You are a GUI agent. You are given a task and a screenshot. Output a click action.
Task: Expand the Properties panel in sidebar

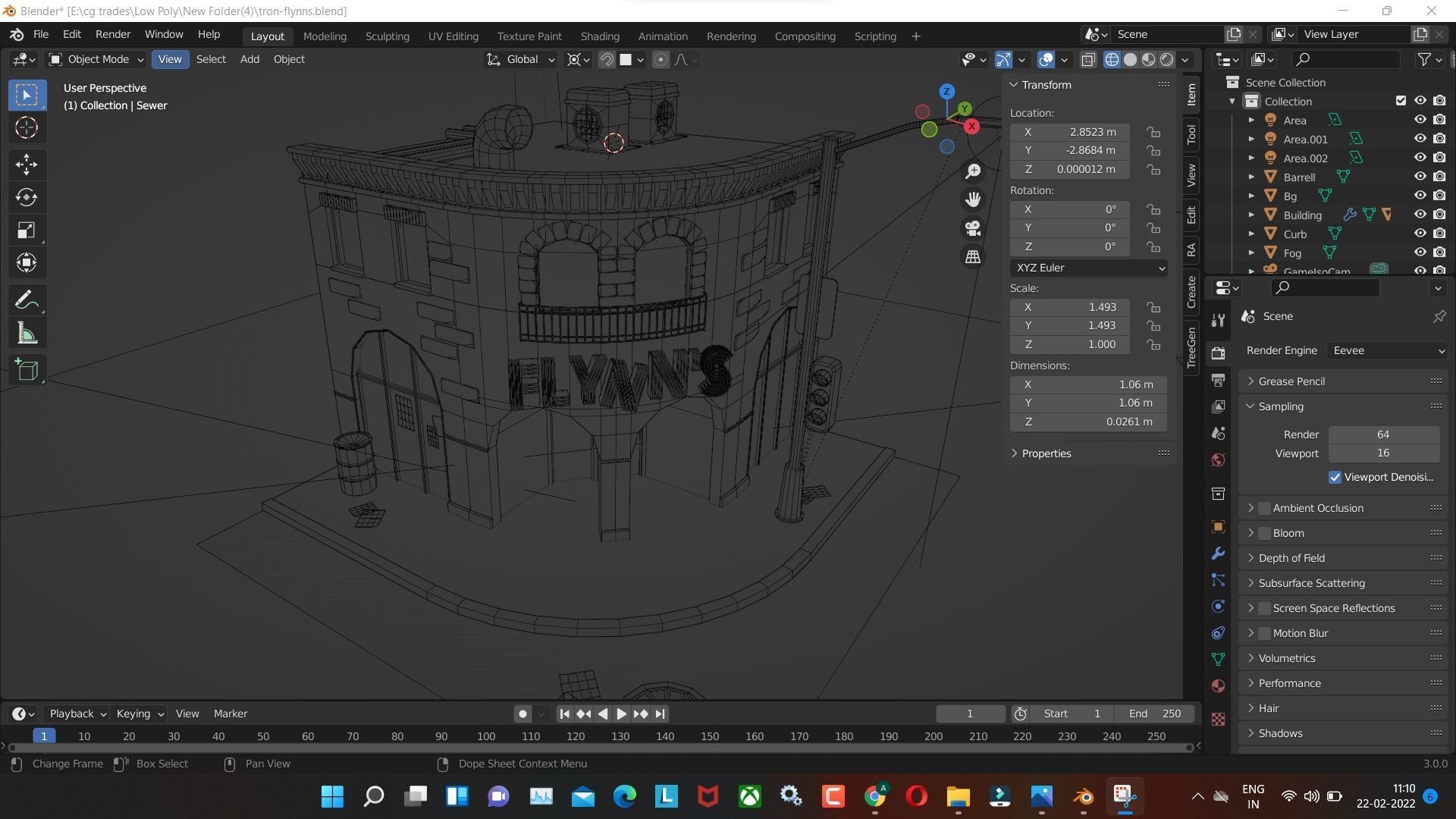(1089, 453)
